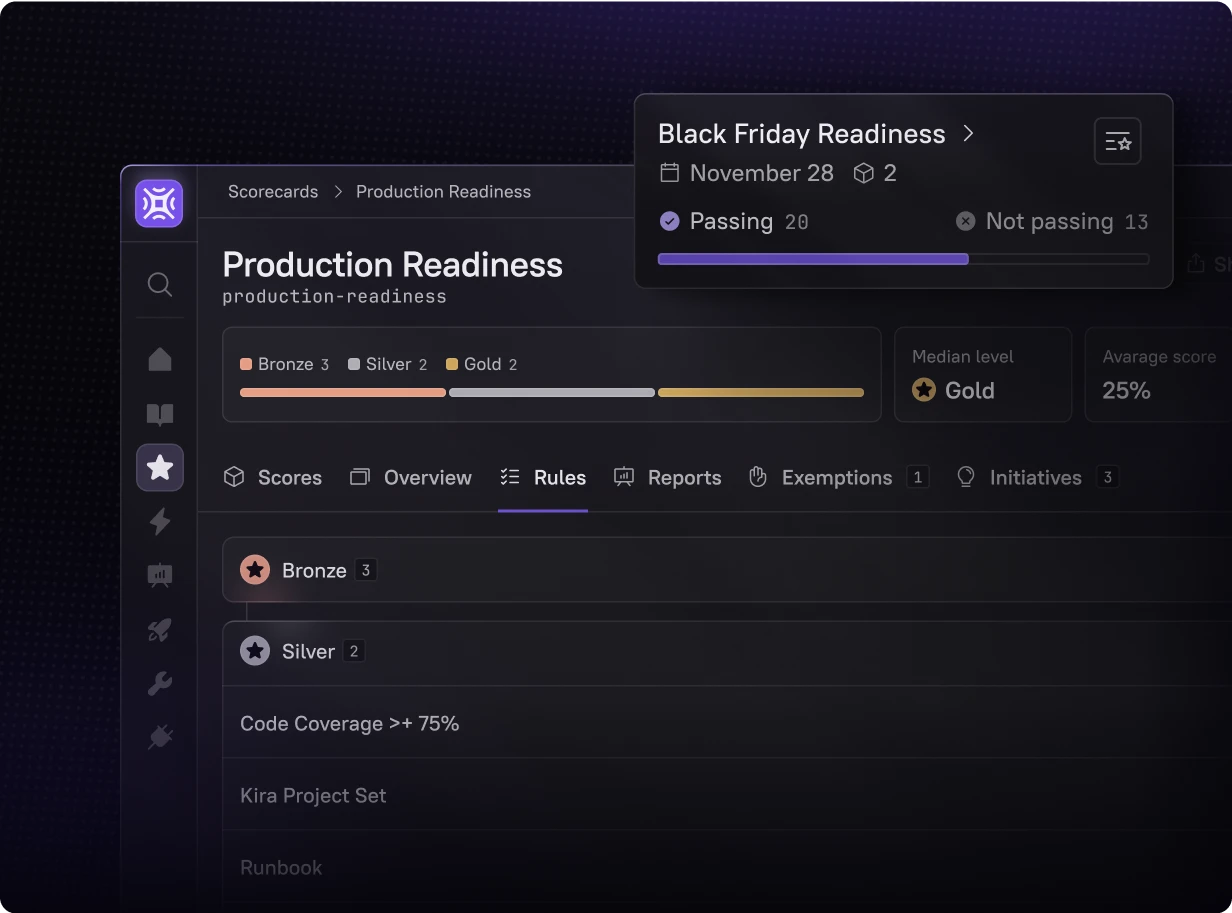Click the Passing checkmark icon
The height and width of the screenshot is (913, 1232).
pyautogui.click(x=670, y=221)
